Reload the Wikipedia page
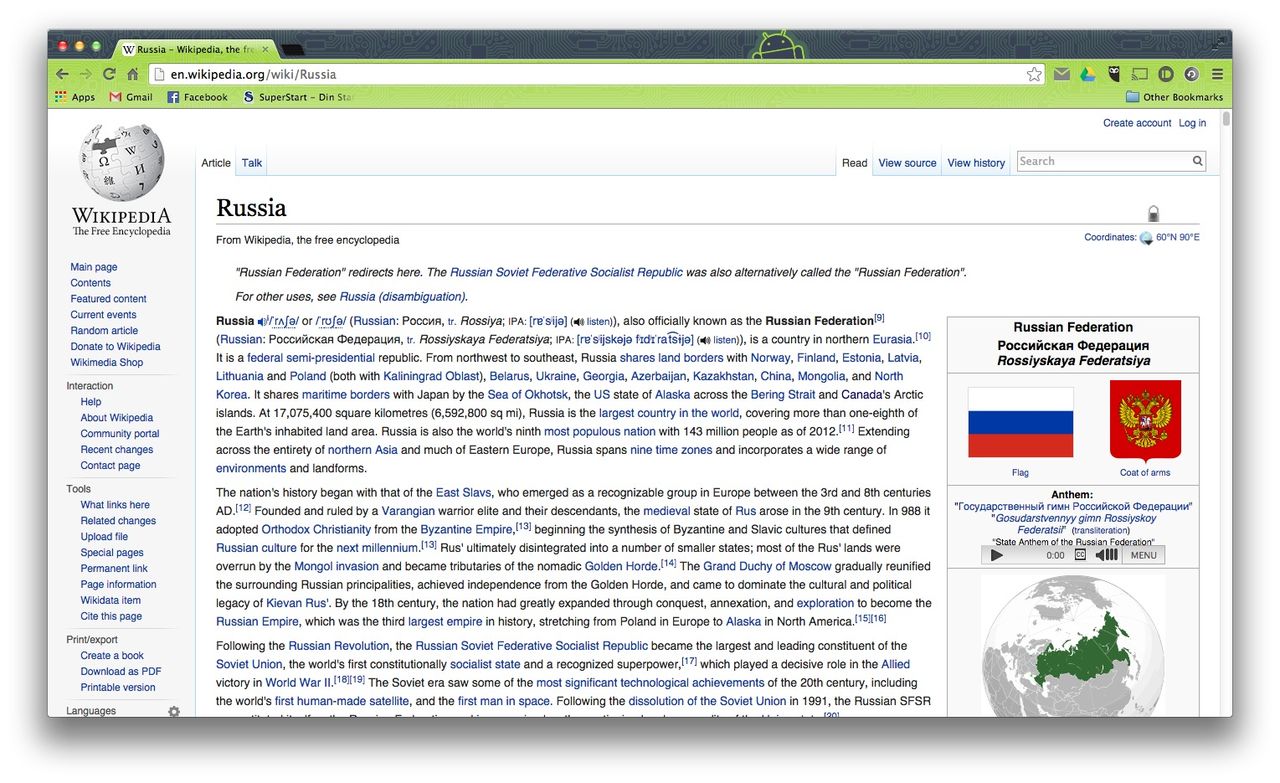The width and height of the screenshot is (1280, 783). 109,74
